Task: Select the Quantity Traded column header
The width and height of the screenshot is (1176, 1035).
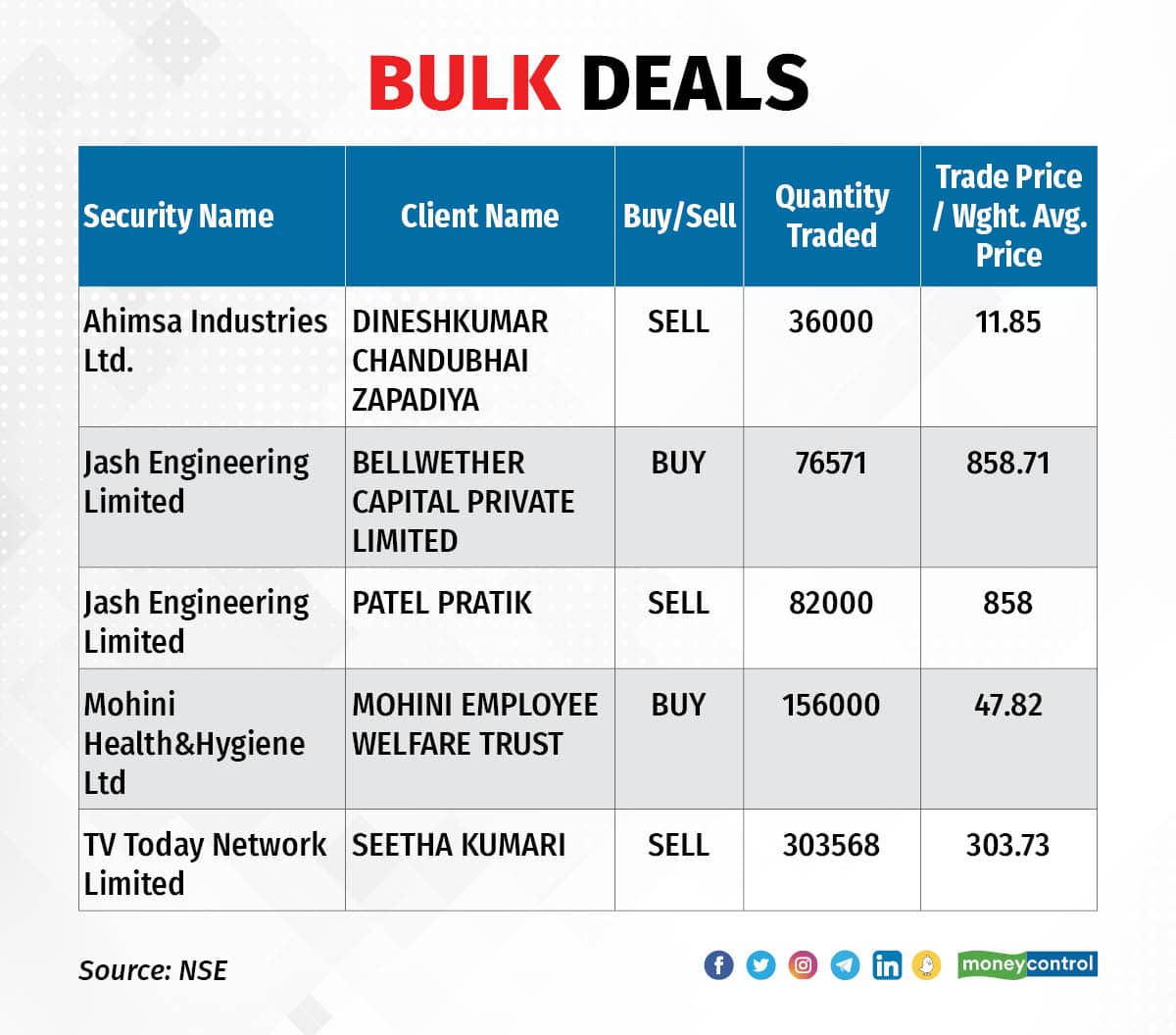Action: [832, 216]
